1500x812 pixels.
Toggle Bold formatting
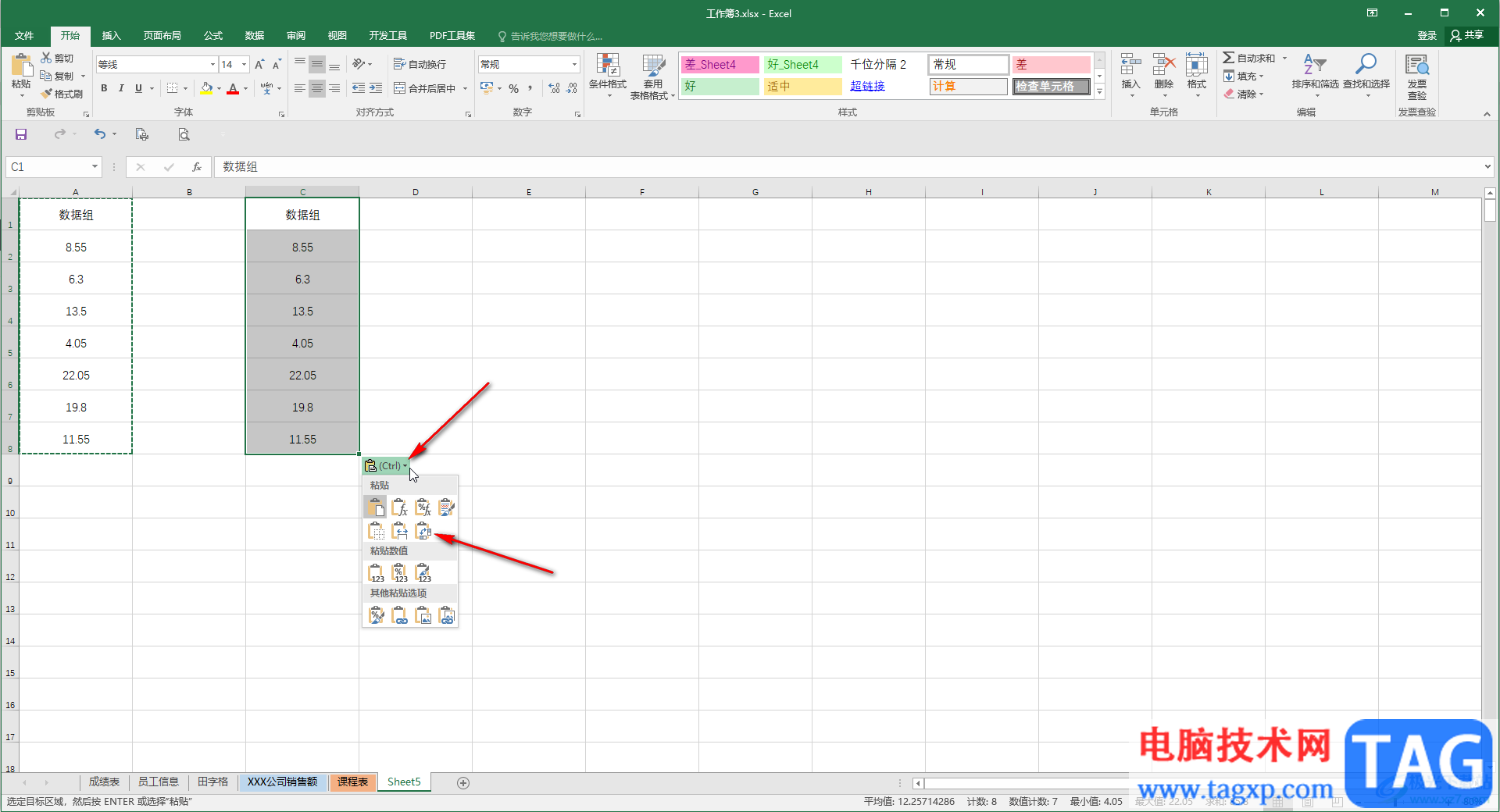click(x=104, y=88)
